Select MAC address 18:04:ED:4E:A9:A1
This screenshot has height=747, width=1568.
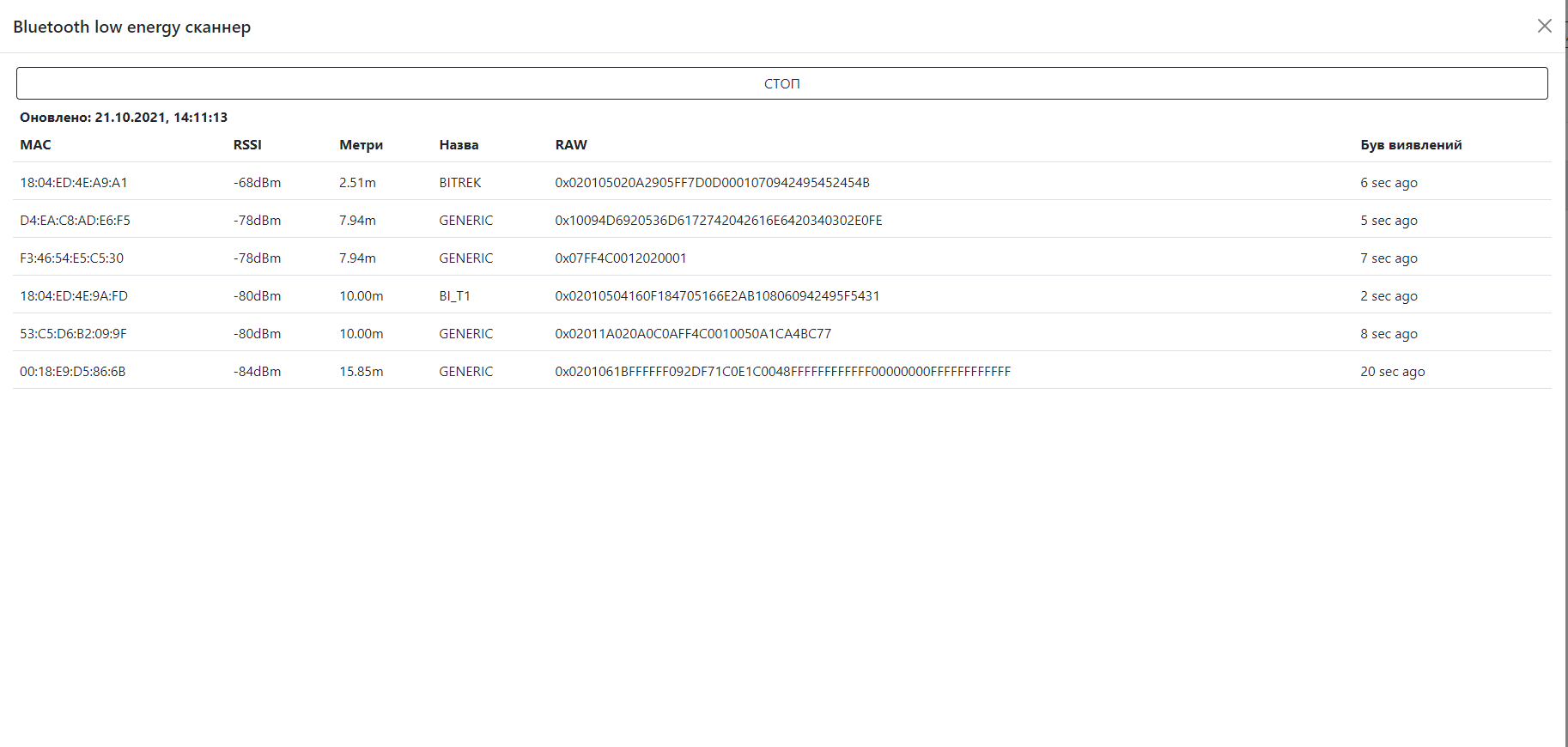pyautogui.click(x=74, y=182)
